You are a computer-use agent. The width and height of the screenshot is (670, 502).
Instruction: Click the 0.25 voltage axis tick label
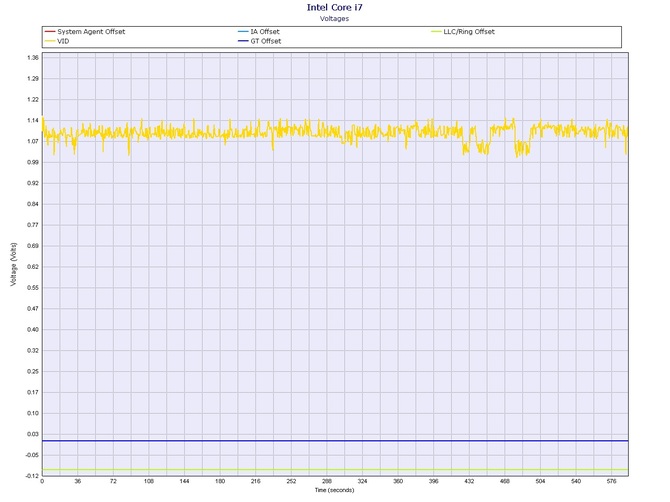(x=33, y=372)
